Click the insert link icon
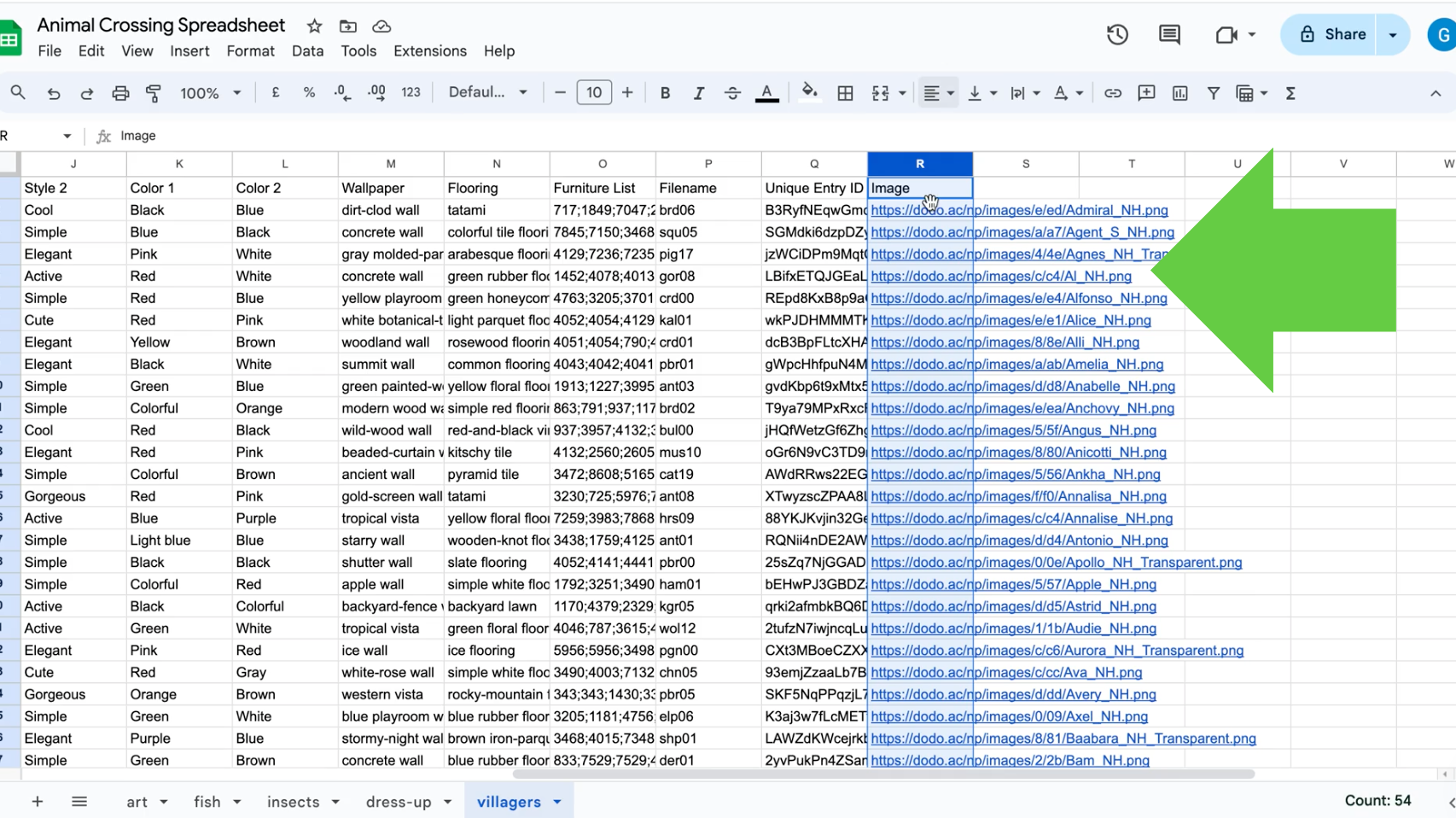1456x818 pixels. click(x=1112, y=93)
